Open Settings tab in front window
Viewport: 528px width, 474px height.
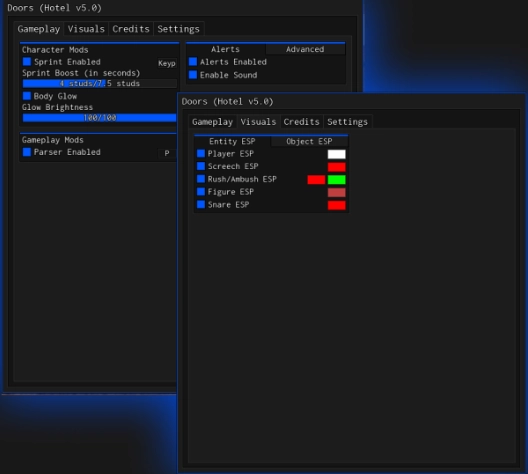coord(347,122)
